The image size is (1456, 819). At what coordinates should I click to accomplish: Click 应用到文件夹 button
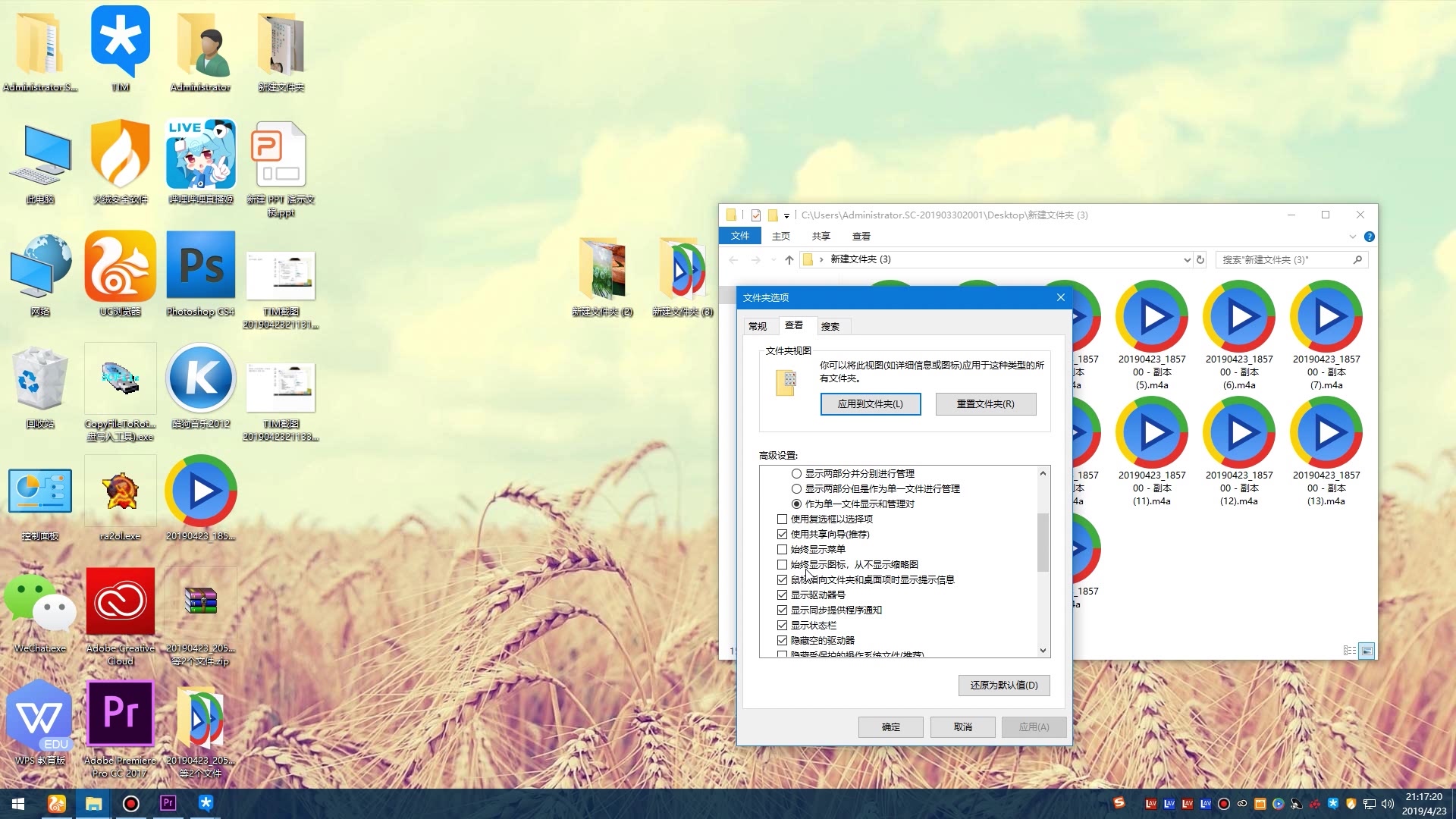(870, 404)
